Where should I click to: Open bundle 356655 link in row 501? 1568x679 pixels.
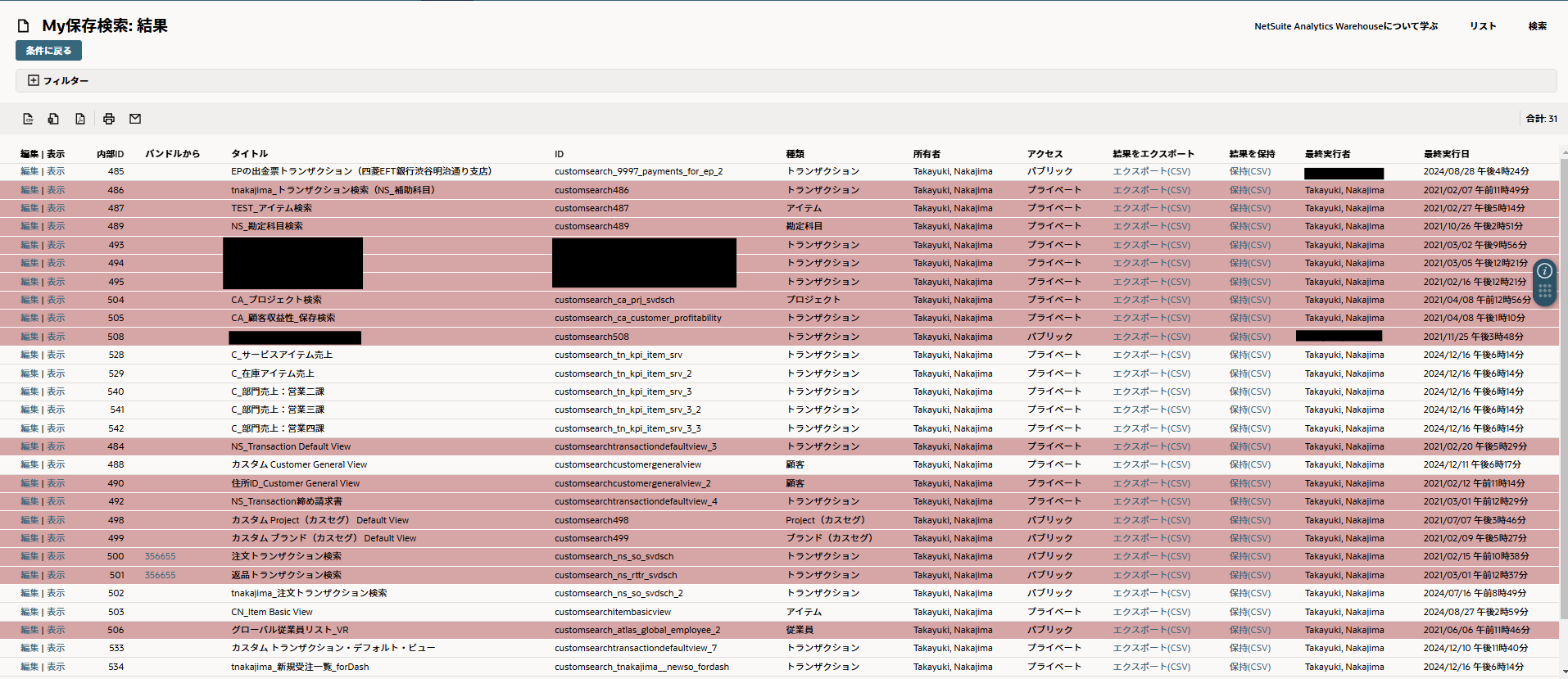(160, 575)
